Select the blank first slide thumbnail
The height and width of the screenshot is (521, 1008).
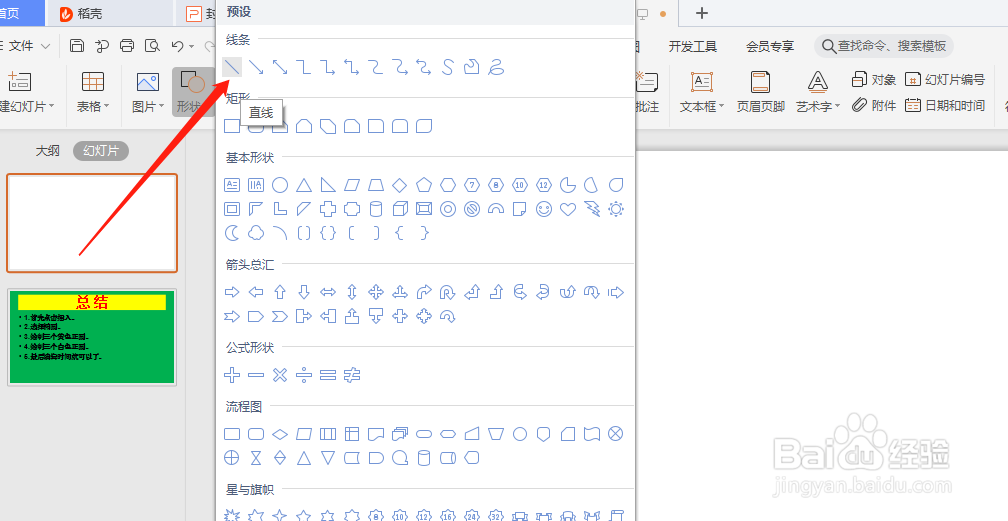pyautogui.click(x=92, y=223)
